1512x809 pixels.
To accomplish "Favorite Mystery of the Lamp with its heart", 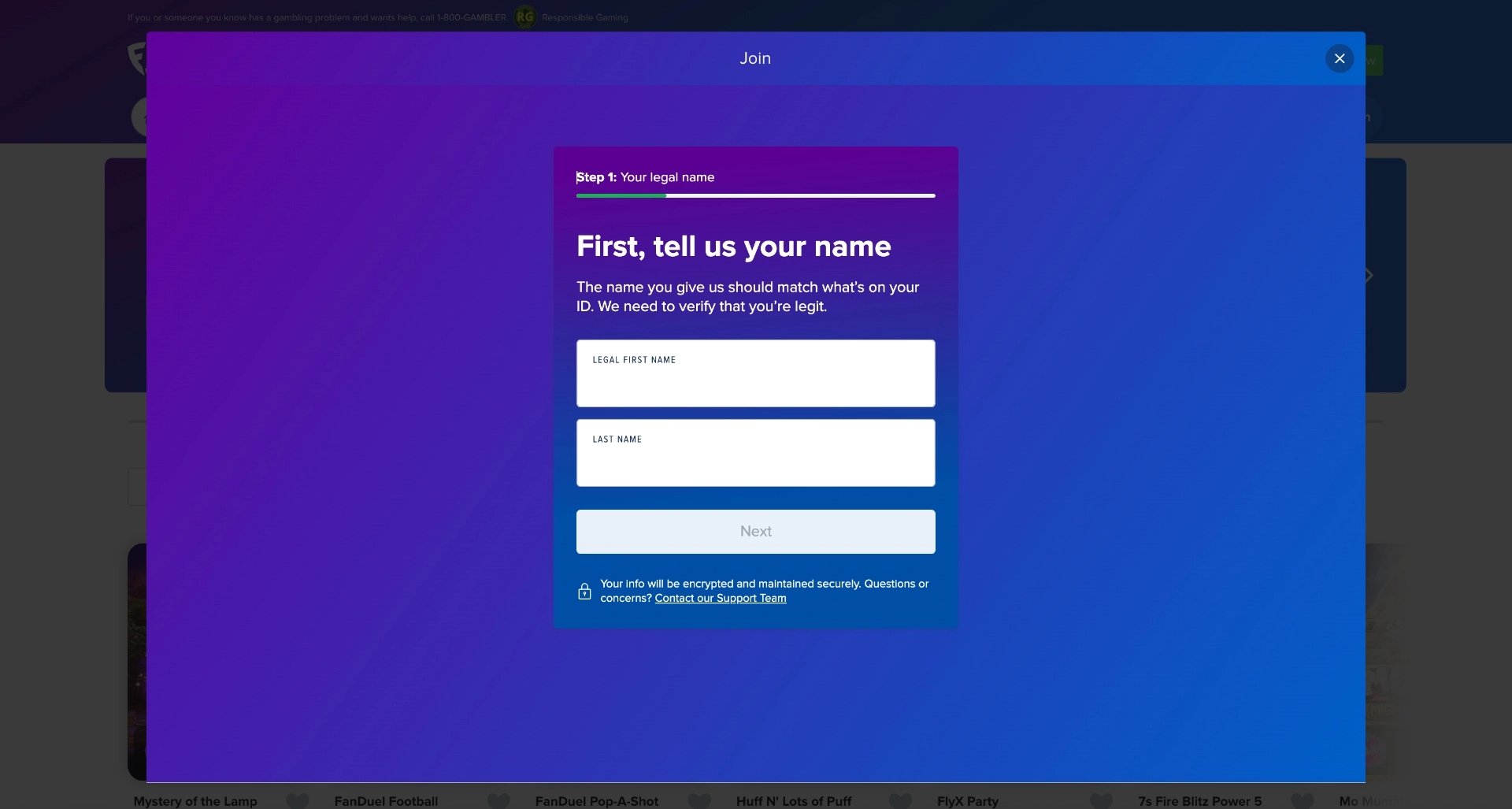I will click(297, 800).
